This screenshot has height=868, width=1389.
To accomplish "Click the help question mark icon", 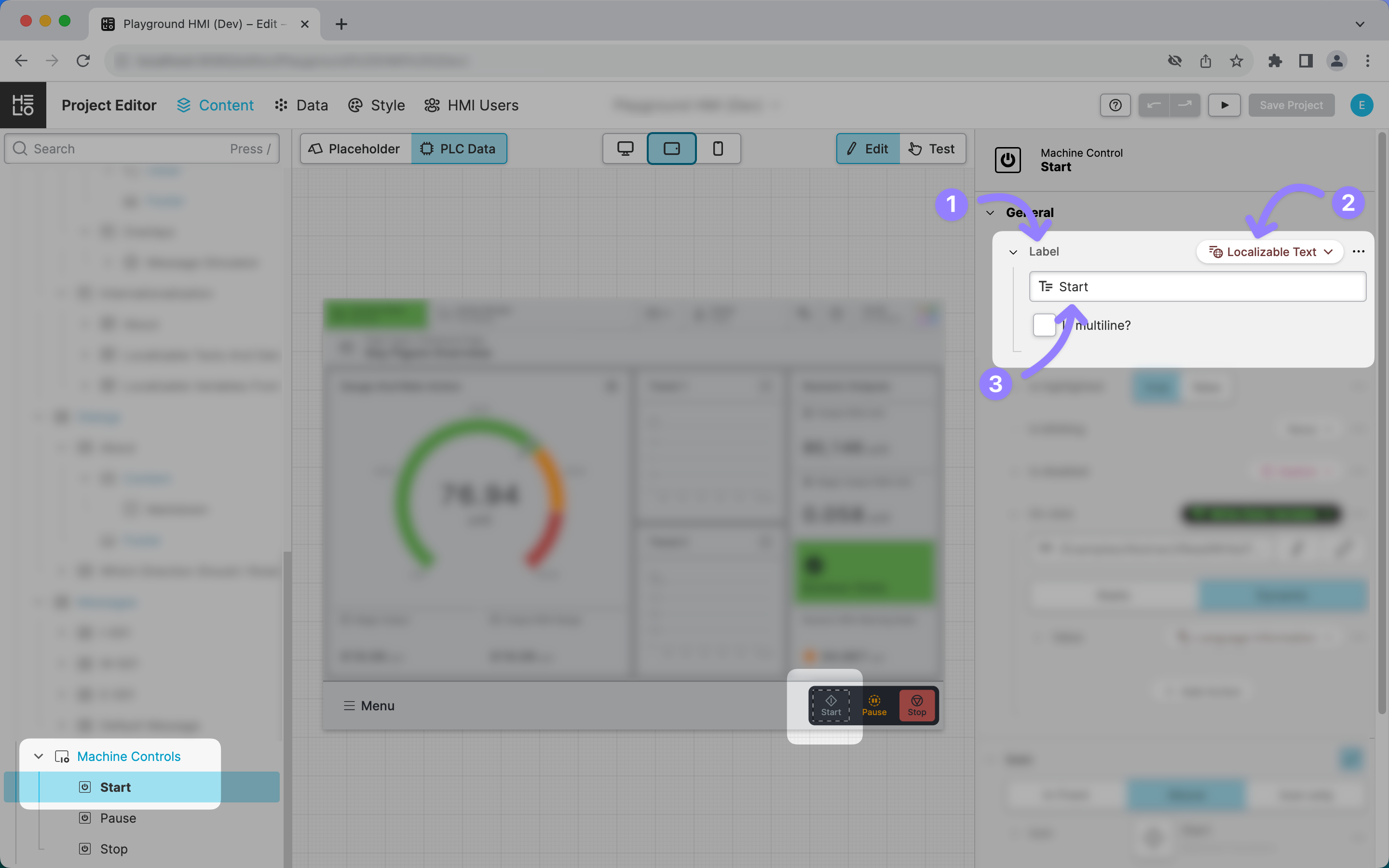I will click(x=1115, y=105).
